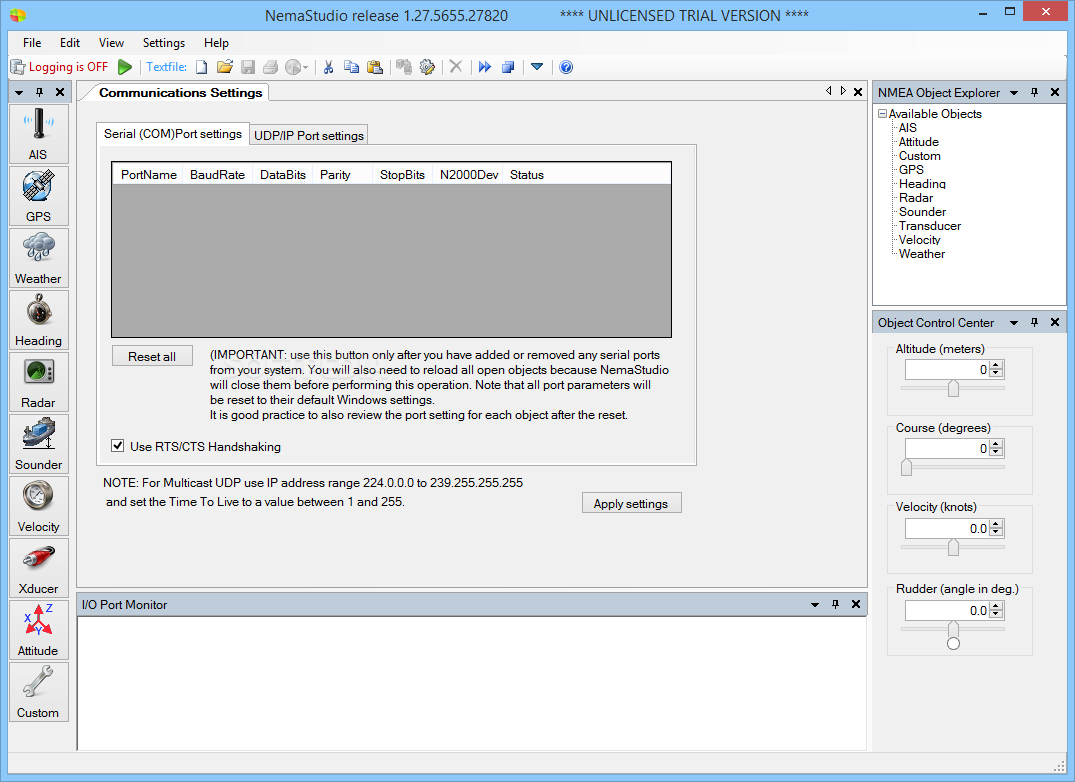
Task: Click the paste clipboard icon
Action: pyautogui.click(x=375, y=67)
